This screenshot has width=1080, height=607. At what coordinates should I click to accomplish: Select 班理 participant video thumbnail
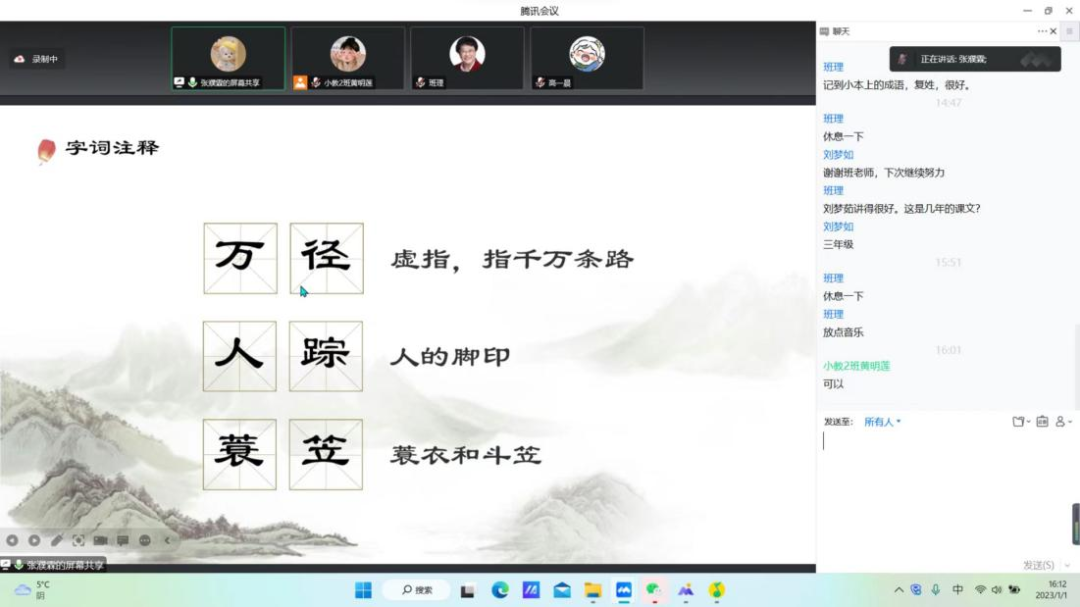(x=467, y=58)
